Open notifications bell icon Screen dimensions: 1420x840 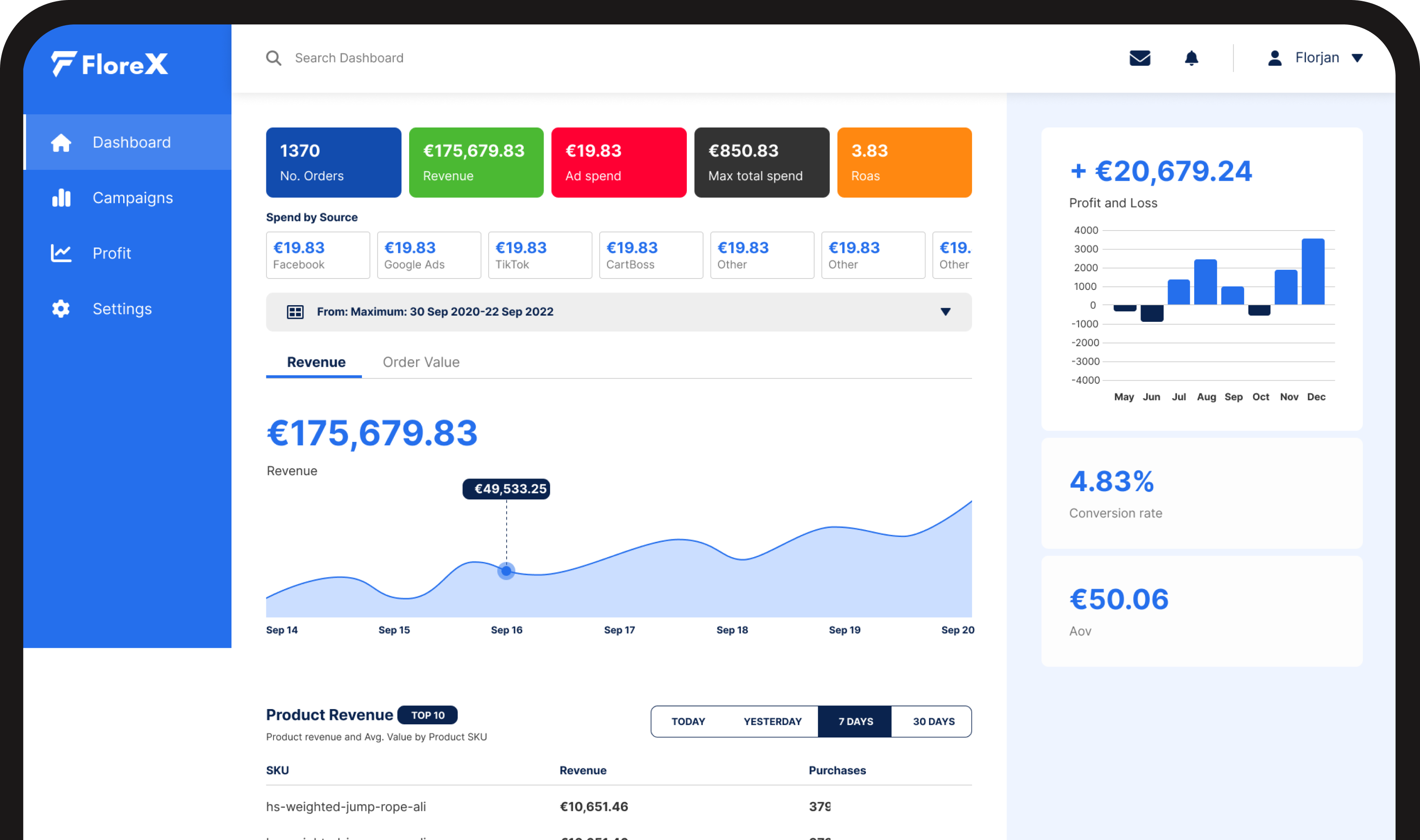[x=1191, y=59]
